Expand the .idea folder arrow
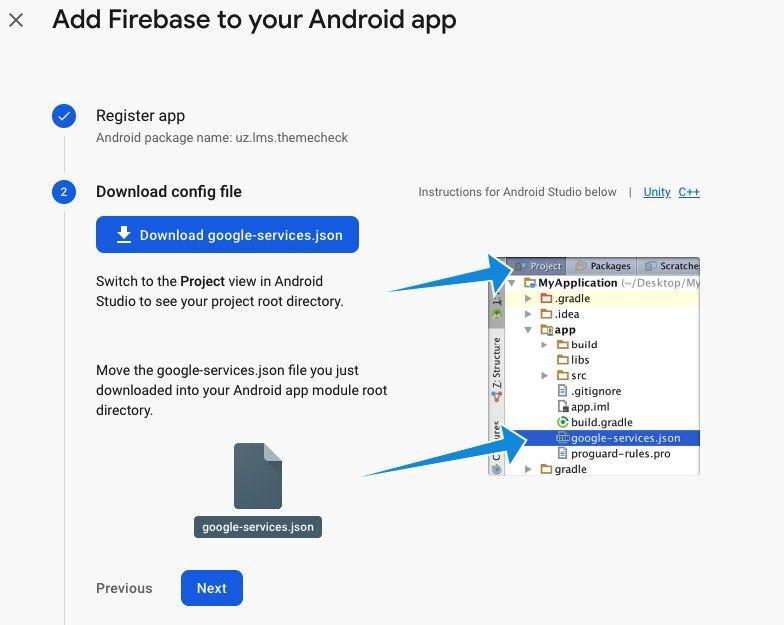The height and width of the screenshot is (625, 784). point(529,314)
